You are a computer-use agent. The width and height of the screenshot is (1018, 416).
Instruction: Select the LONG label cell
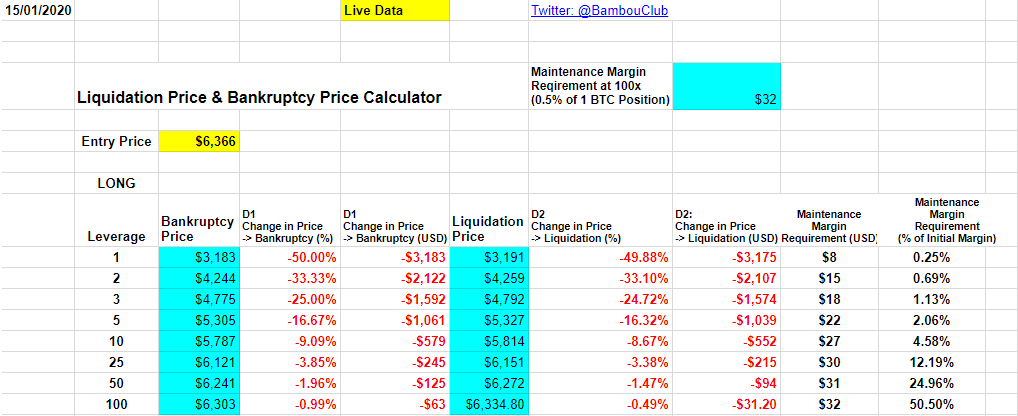tap(117, 183)
